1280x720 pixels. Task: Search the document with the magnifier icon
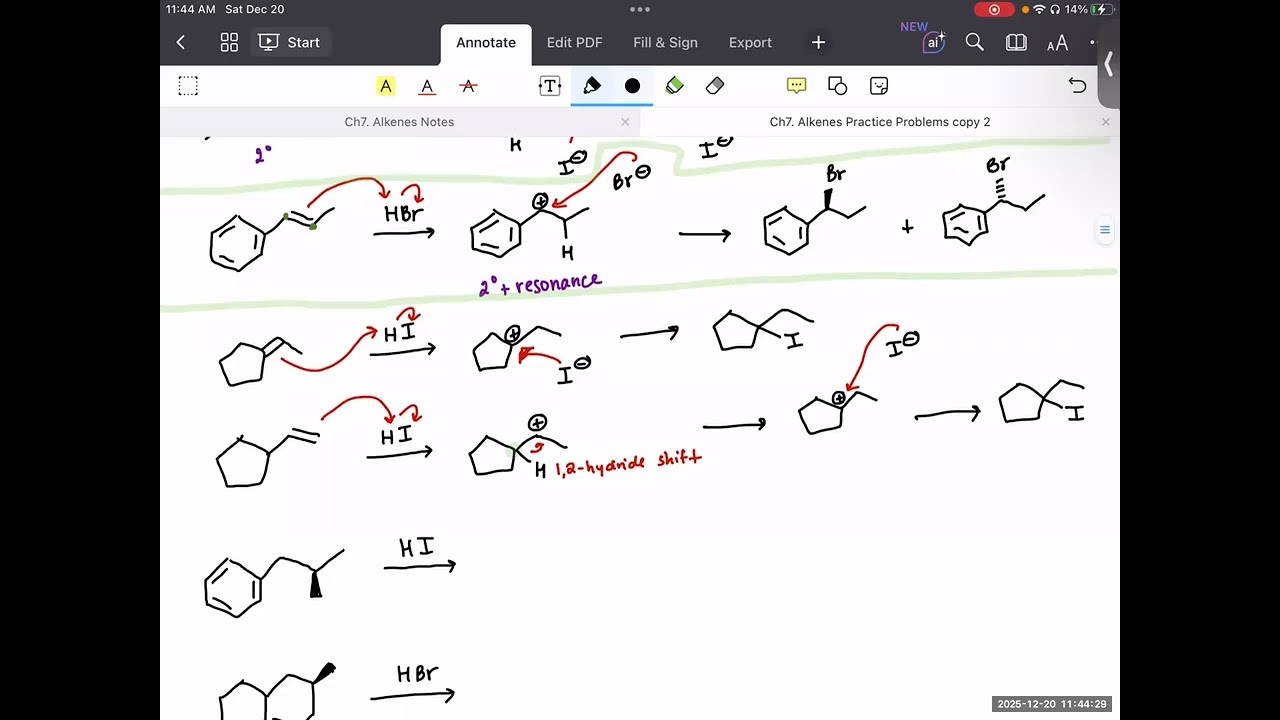pyautogui.click(x=974, y=42)
